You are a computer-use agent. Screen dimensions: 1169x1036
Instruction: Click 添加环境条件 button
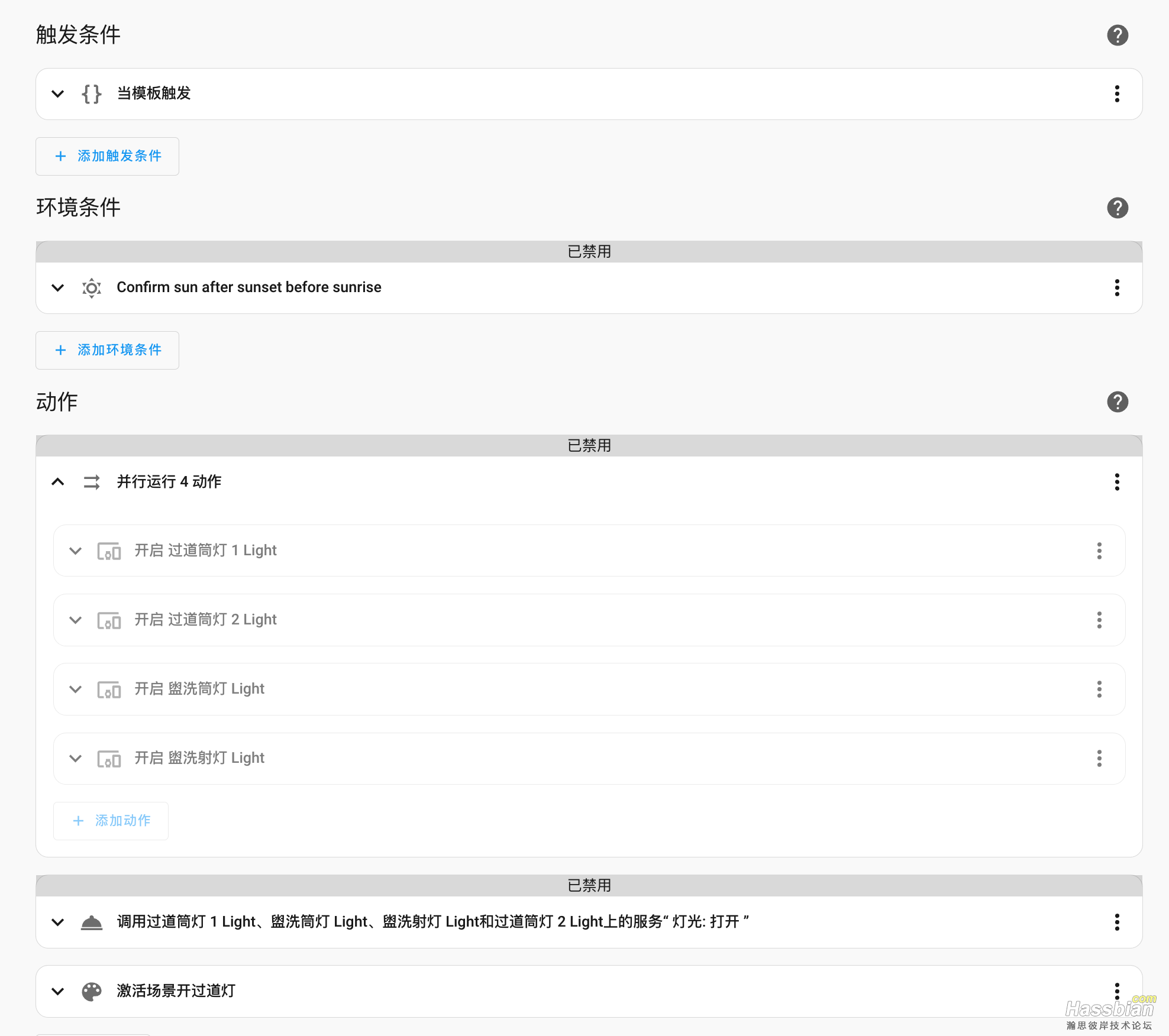pyautogui.click(x=107, y=350)
